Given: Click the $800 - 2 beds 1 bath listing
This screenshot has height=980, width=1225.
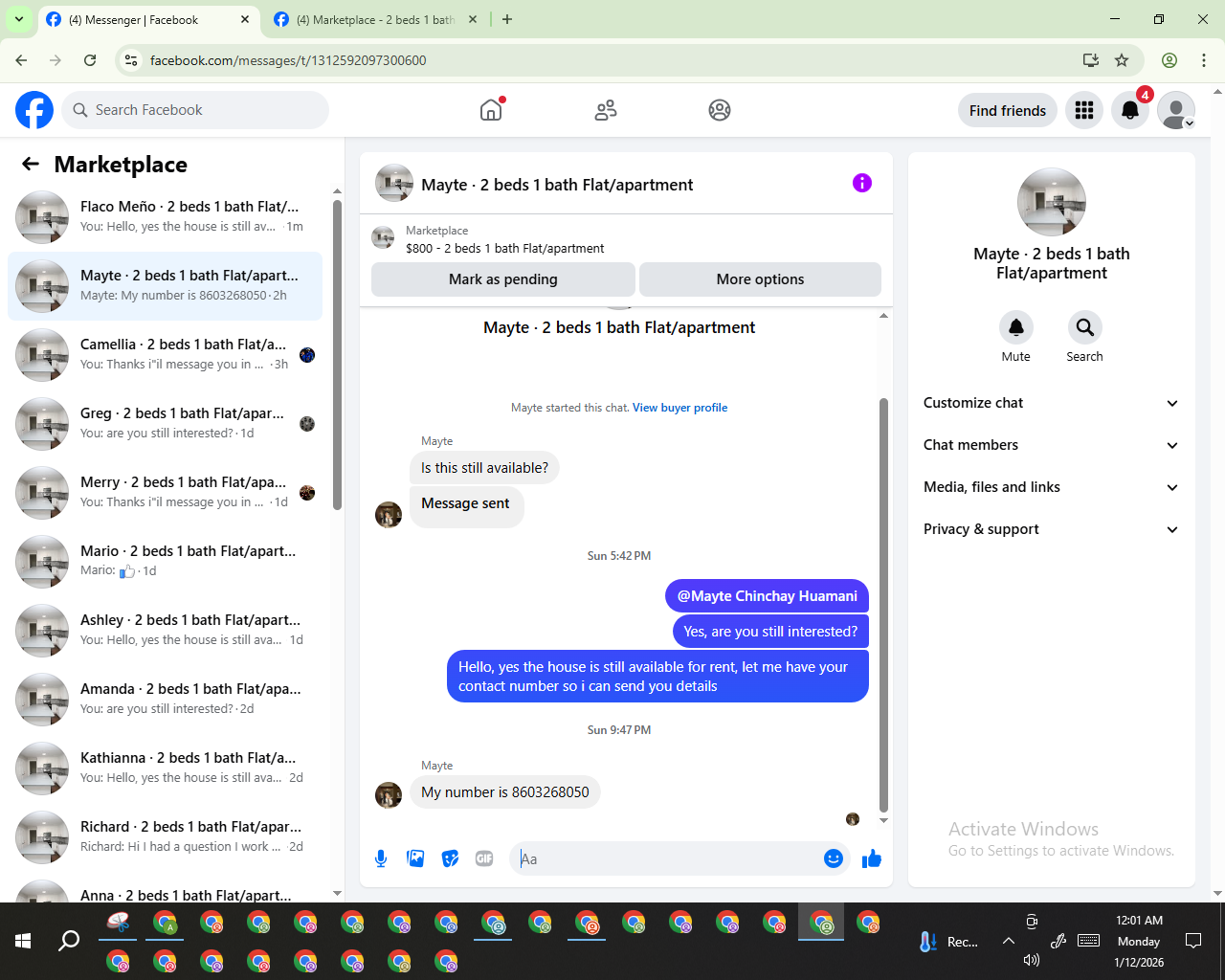Looking at the screenshot, I should tap(505, 248).
